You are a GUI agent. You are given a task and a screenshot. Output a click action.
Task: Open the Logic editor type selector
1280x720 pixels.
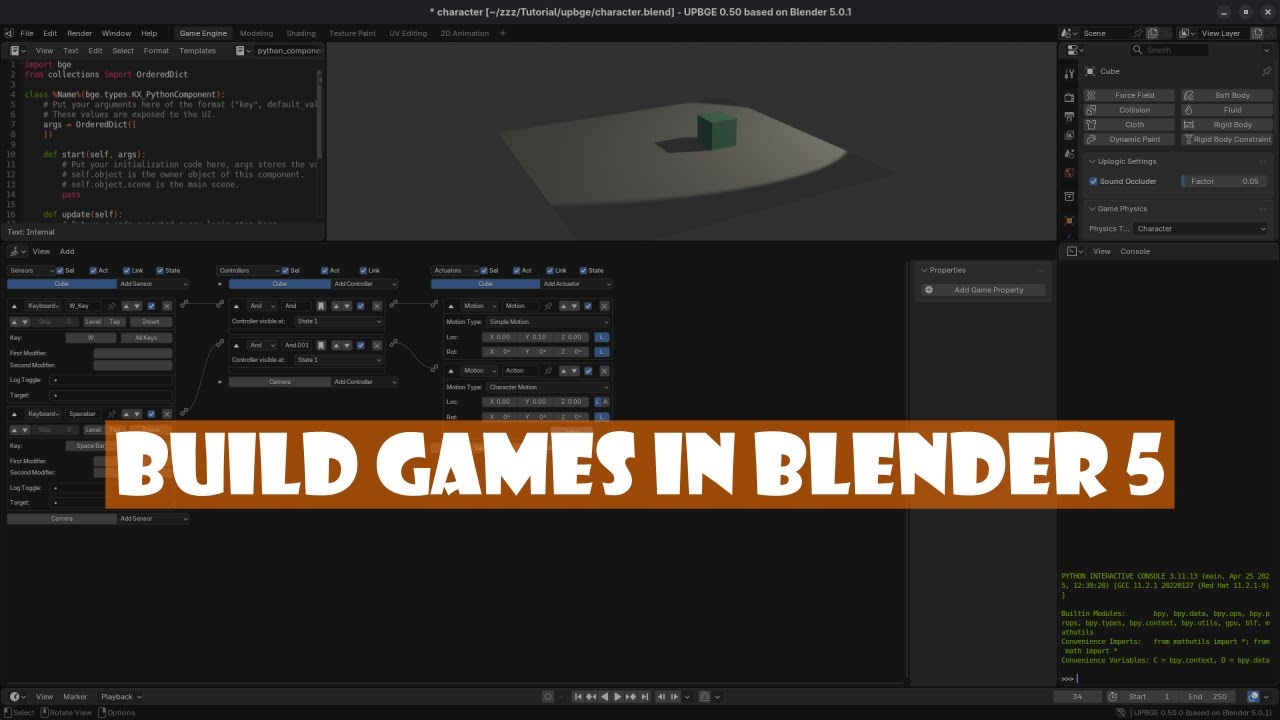click(18, 251)
